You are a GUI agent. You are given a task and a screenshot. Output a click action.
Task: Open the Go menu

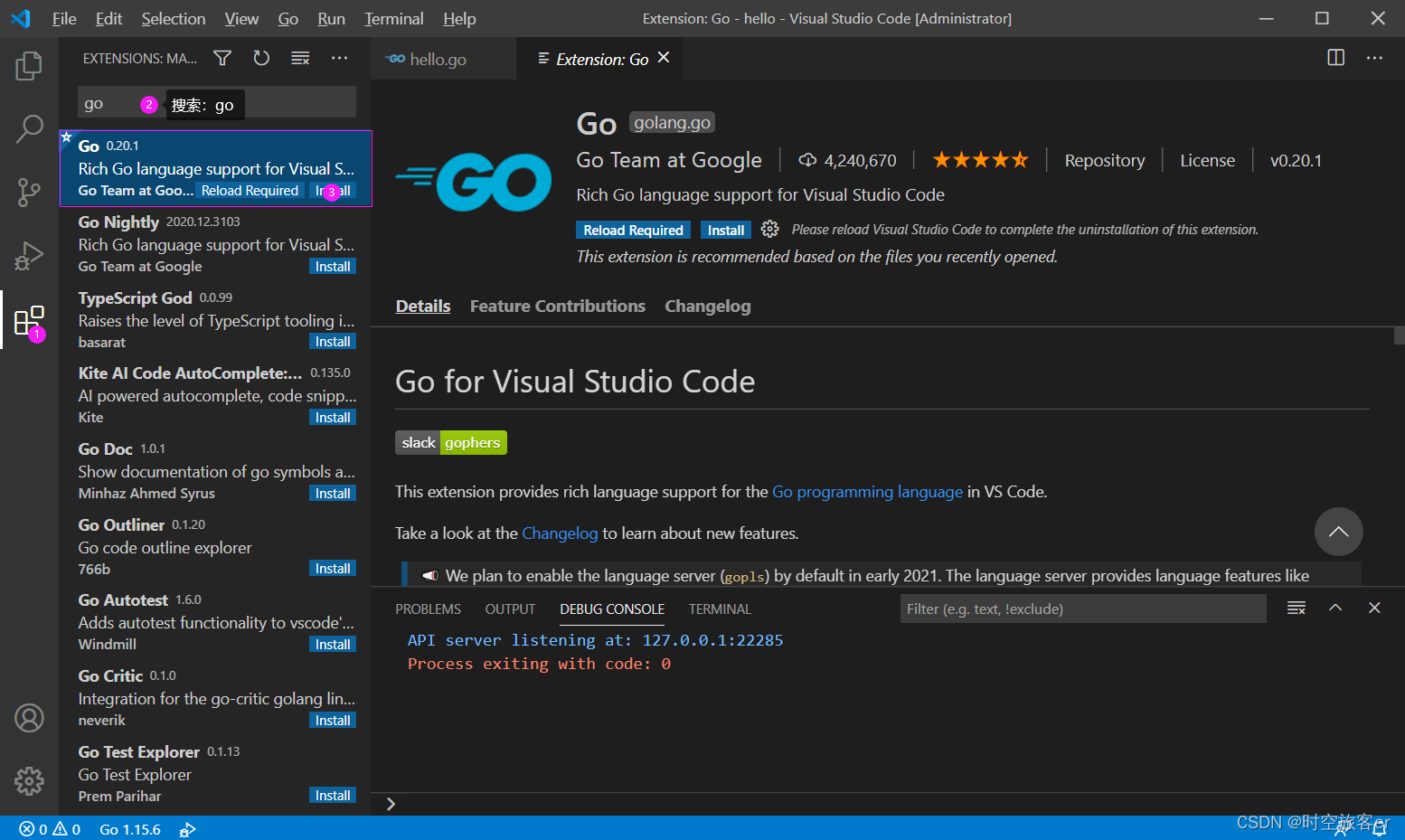click(288, 18)
